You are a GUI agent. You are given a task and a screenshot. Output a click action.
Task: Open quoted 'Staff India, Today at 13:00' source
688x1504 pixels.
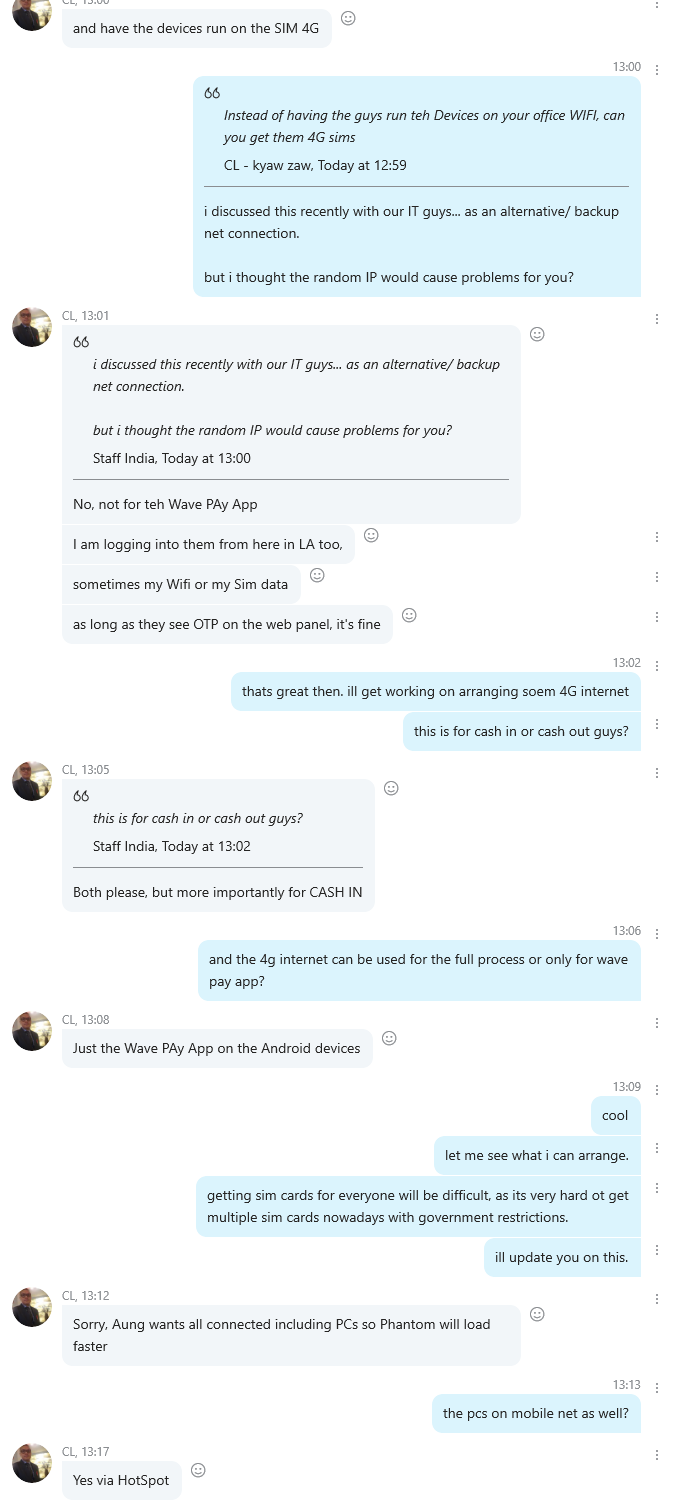[x=172, y=458]
